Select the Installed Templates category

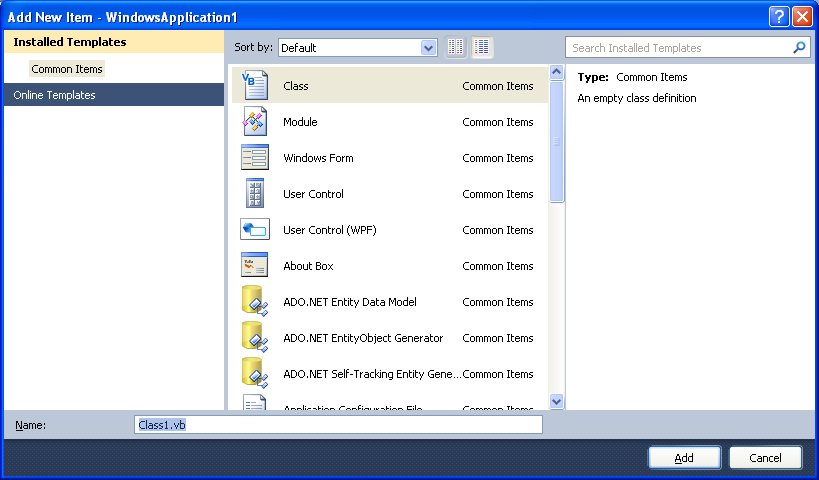click(x=114, y=42)
